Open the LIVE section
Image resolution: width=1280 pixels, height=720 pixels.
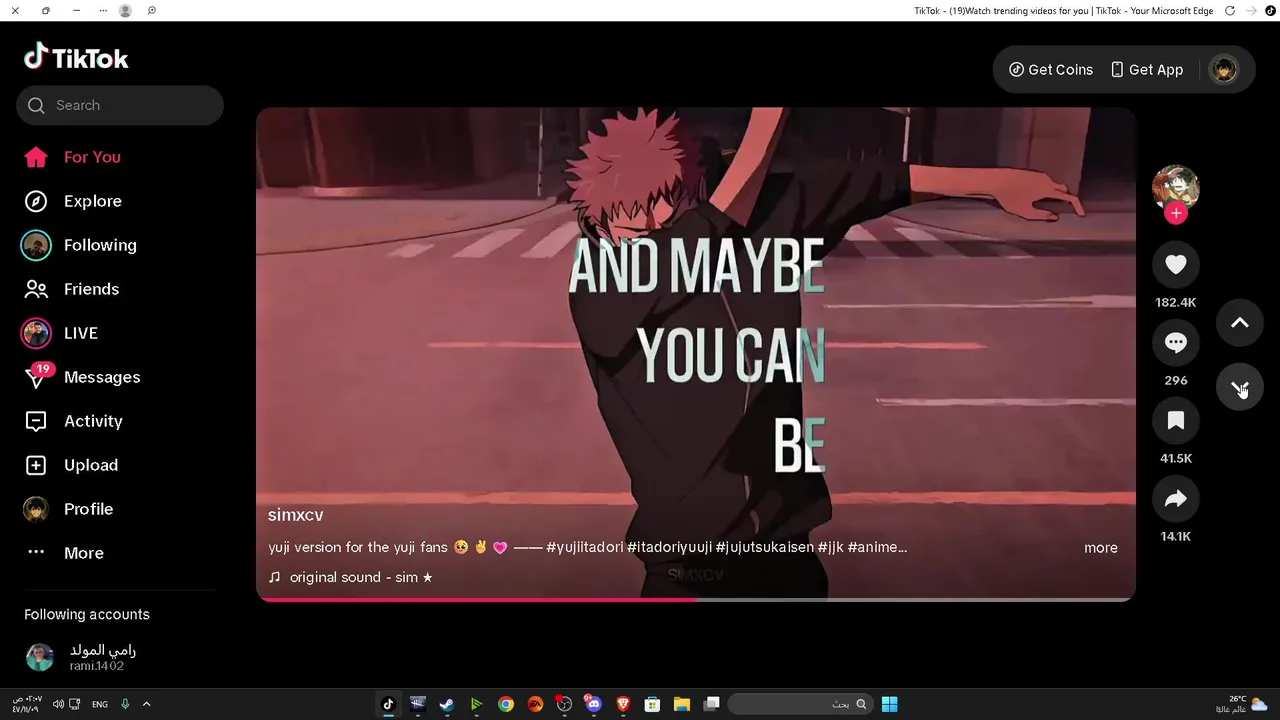pyautogui.click(x=81, y=333)
